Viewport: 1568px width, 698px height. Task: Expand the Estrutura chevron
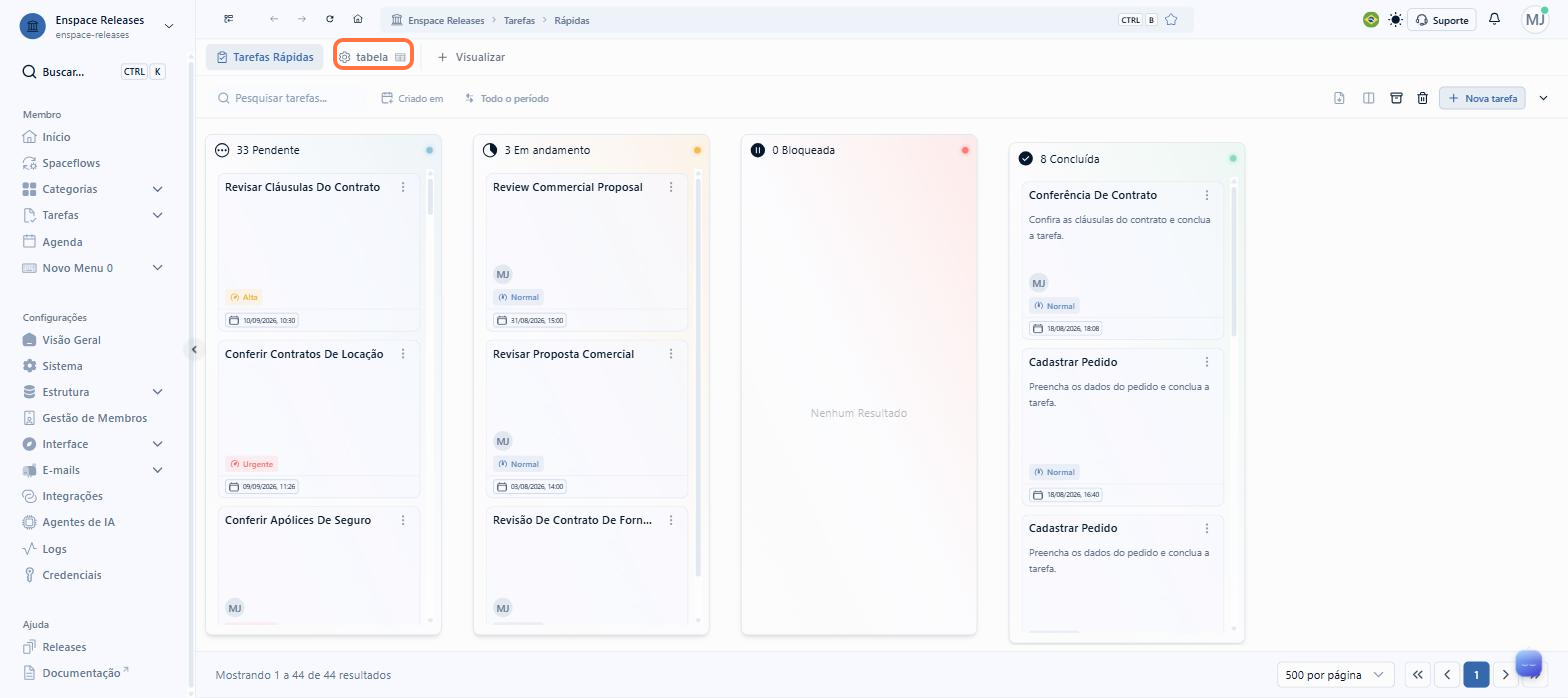click(x=157, y=392)
